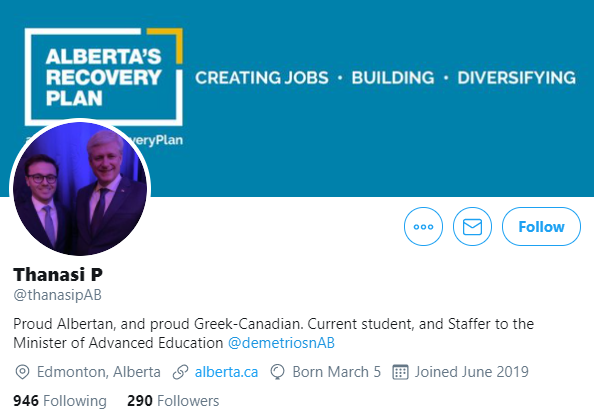Viewport: 594px width, 415px height.
Task: Click the profile bio description text
Action: [274, 334]
